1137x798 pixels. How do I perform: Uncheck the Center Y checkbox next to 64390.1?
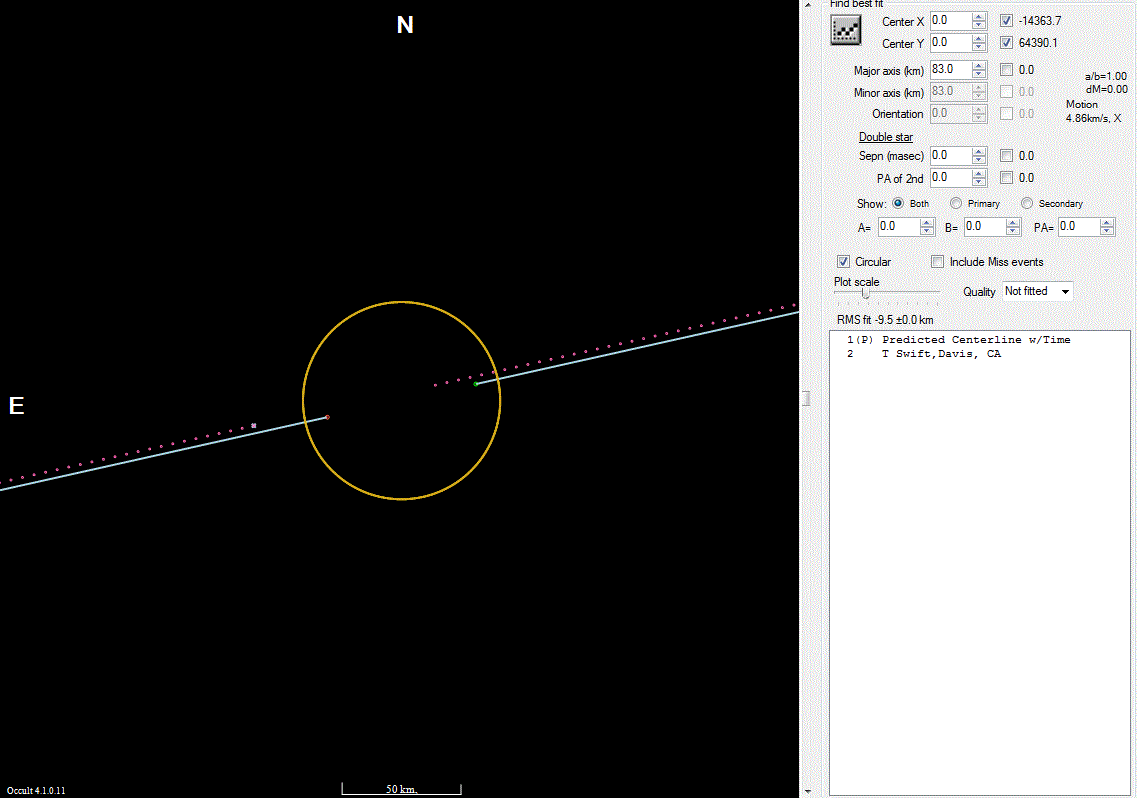[1006, 43]
